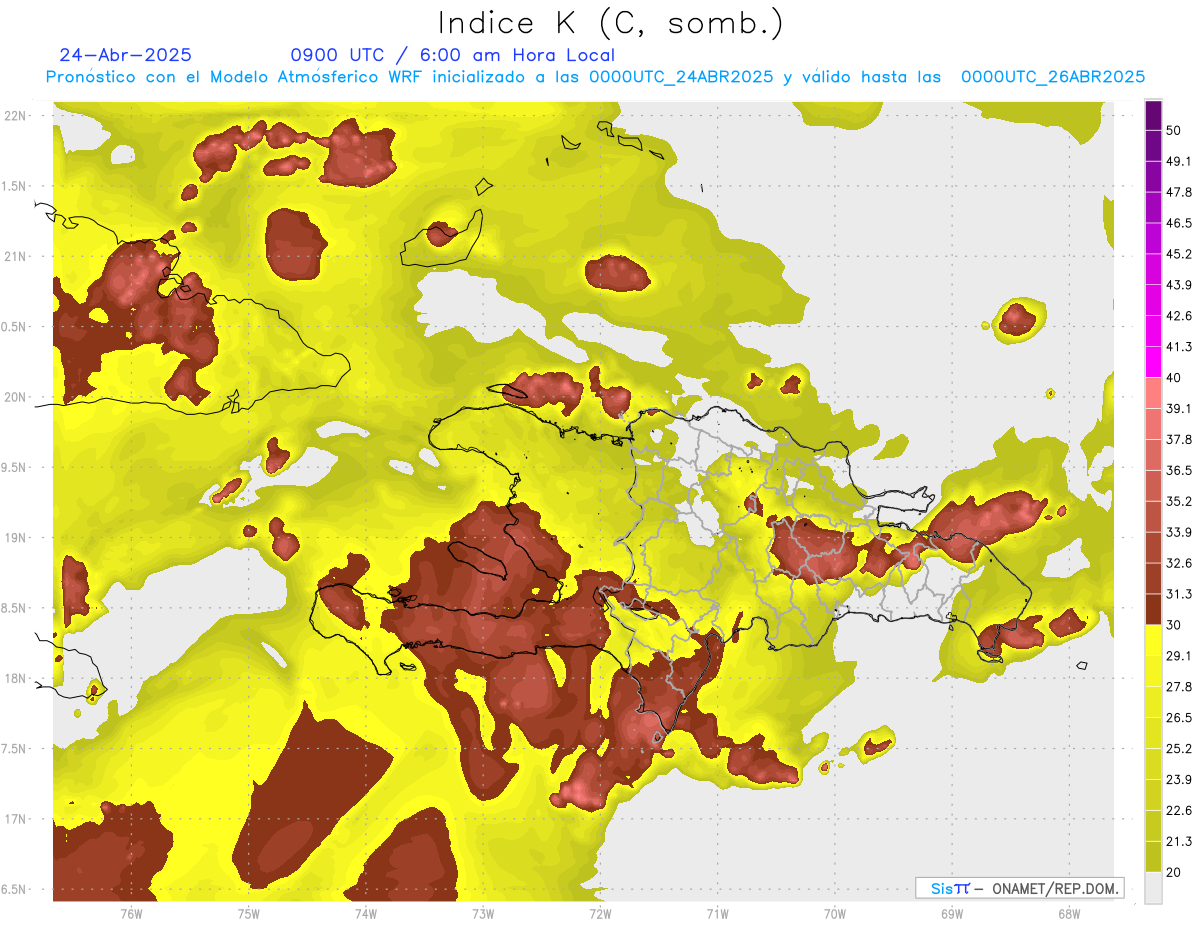Image resolution: width=1200 pixels, height=927 pixels.
Task: Click the colorbar value "30"
Action: coord(1175,625)
